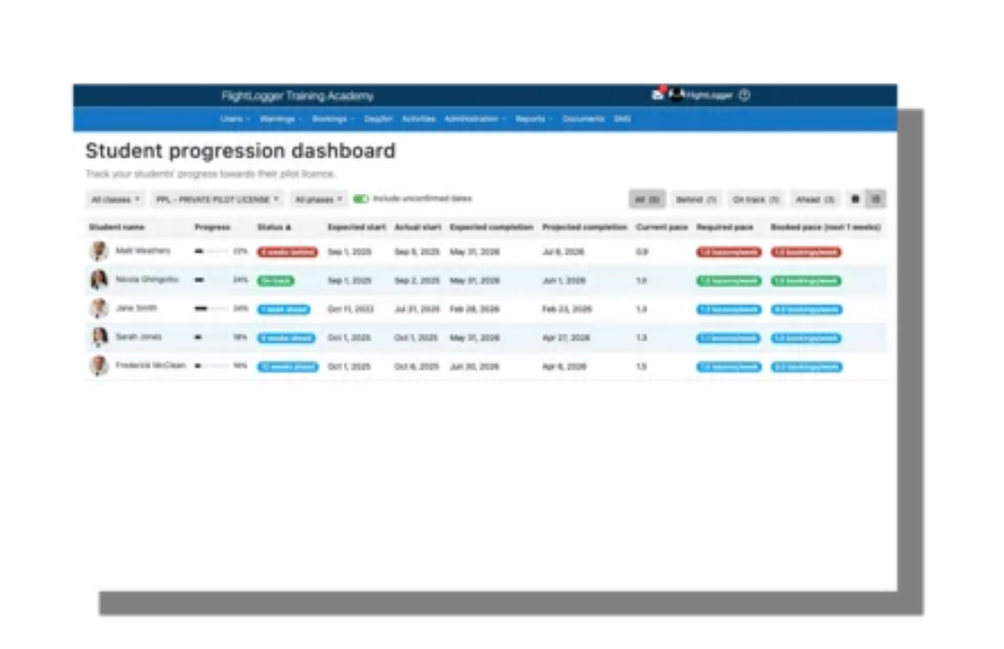Open the All classes dropdown
Screen dimensions: 1004x649
(x=115, y=200)
